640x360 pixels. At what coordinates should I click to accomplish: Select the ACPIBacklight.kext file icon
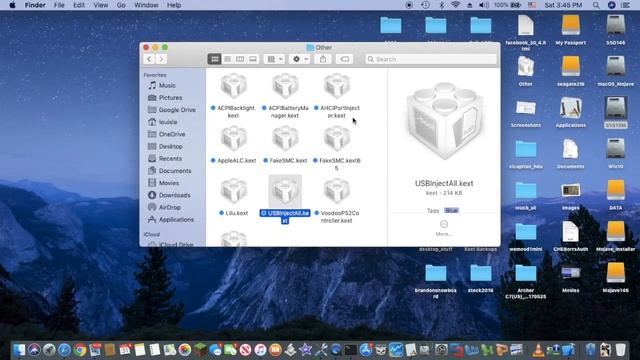(234, 86)
